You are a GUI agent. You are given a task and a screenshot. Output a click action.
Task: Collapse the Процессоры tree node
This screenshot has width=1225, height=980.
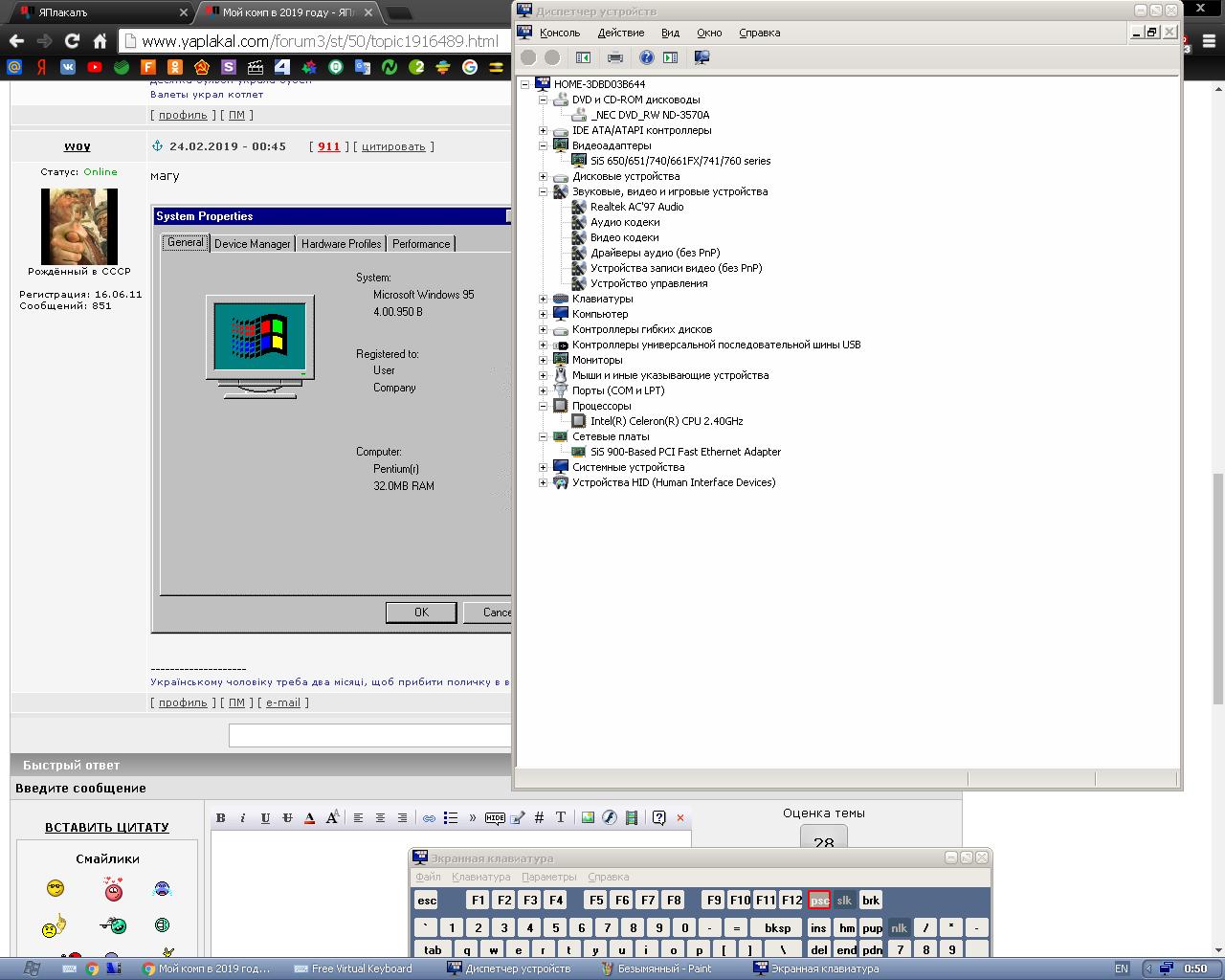click(544, 406)
